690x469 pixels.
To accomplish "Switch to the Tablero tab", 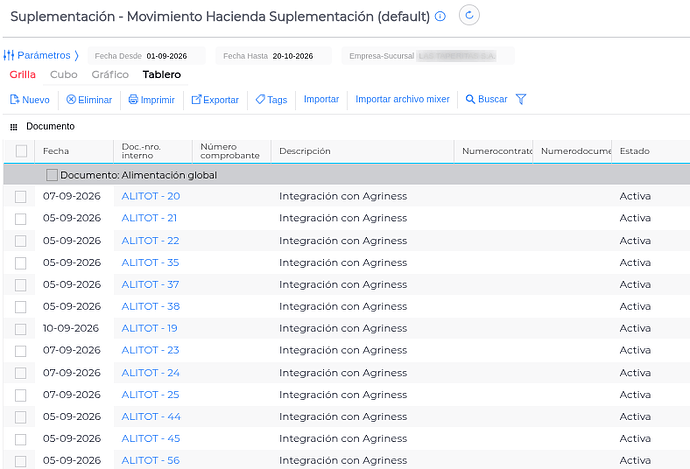I will (161, 74).
